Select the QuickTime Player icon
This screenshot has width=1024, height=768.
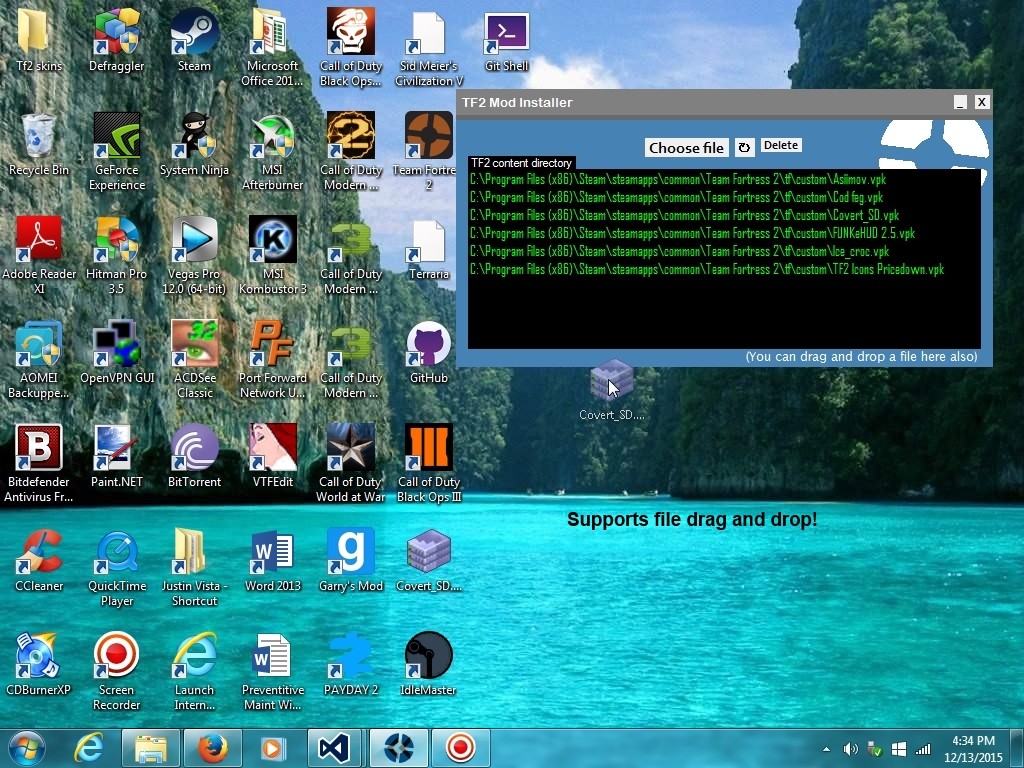(x=116, y=567)
